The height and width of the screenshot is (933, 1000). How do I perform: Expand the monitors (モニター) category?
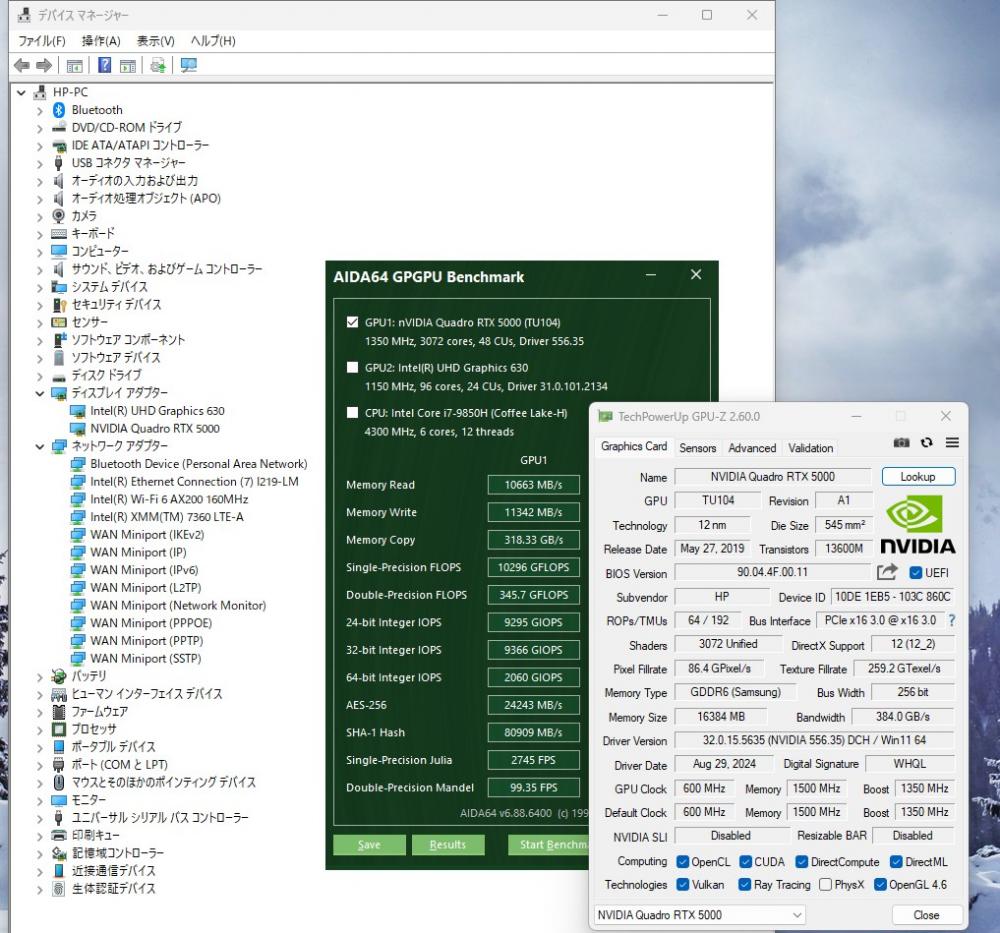coord(40,800)
